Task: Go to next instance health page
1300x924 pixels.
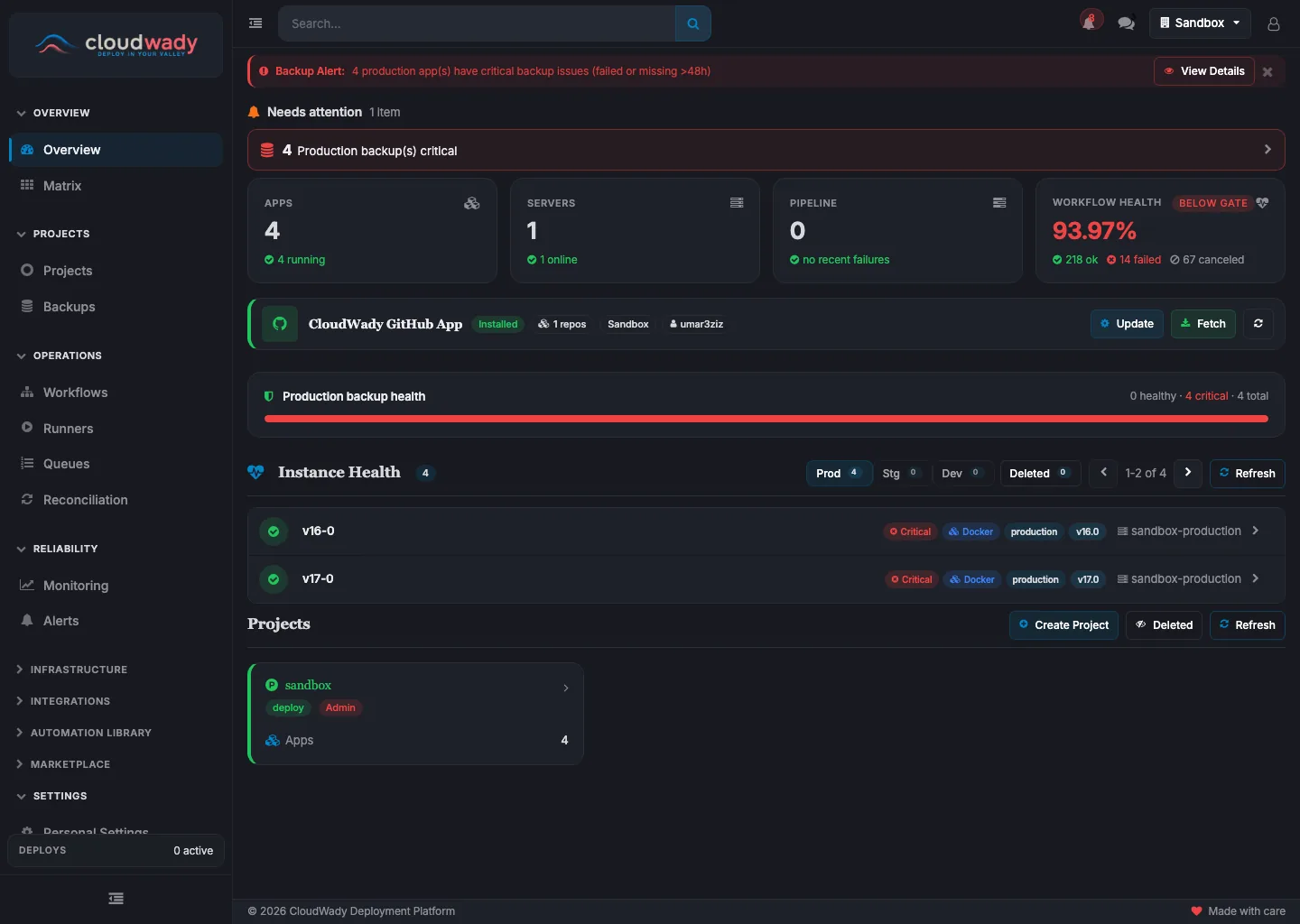Action: pyautogui.click(x=1188, y=473)
